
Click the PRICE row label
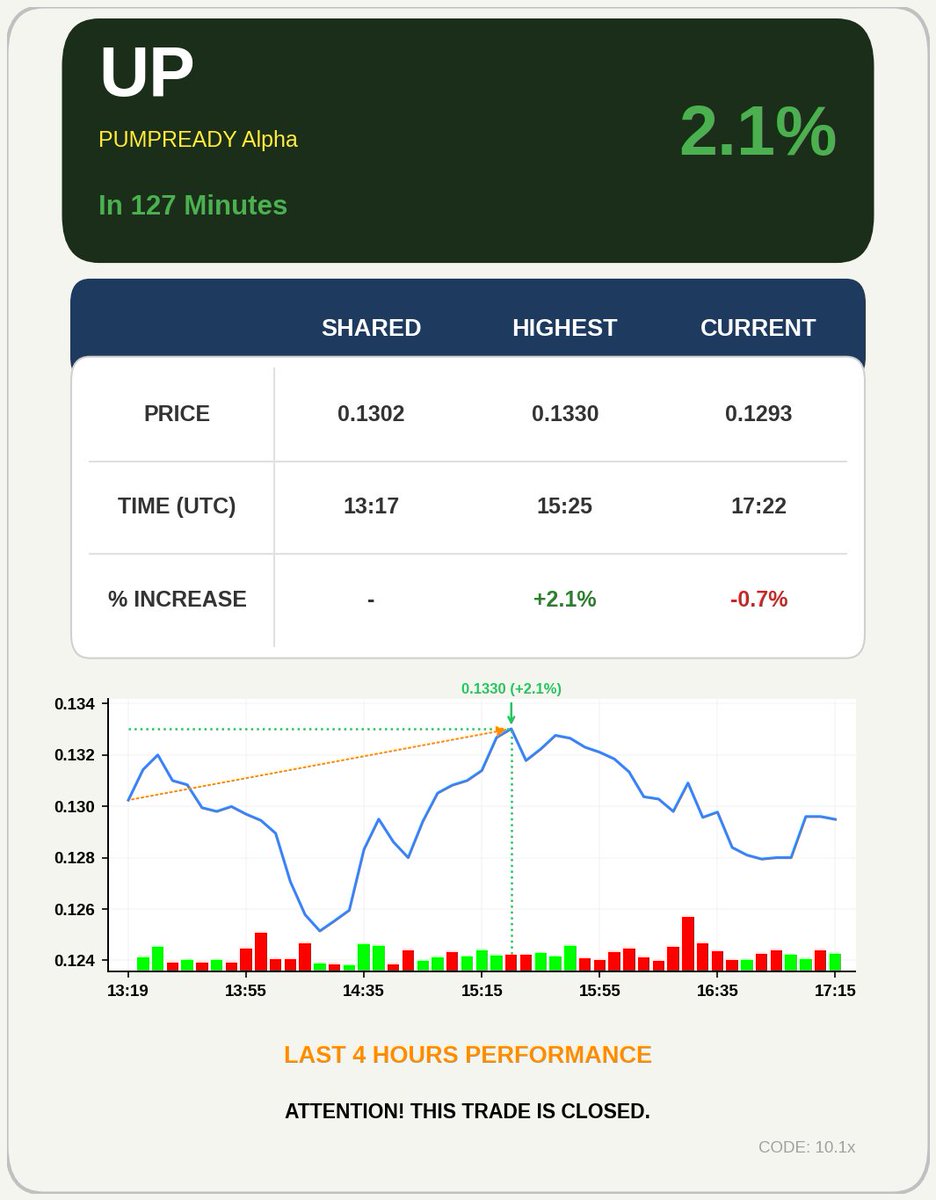pos(177,414)
